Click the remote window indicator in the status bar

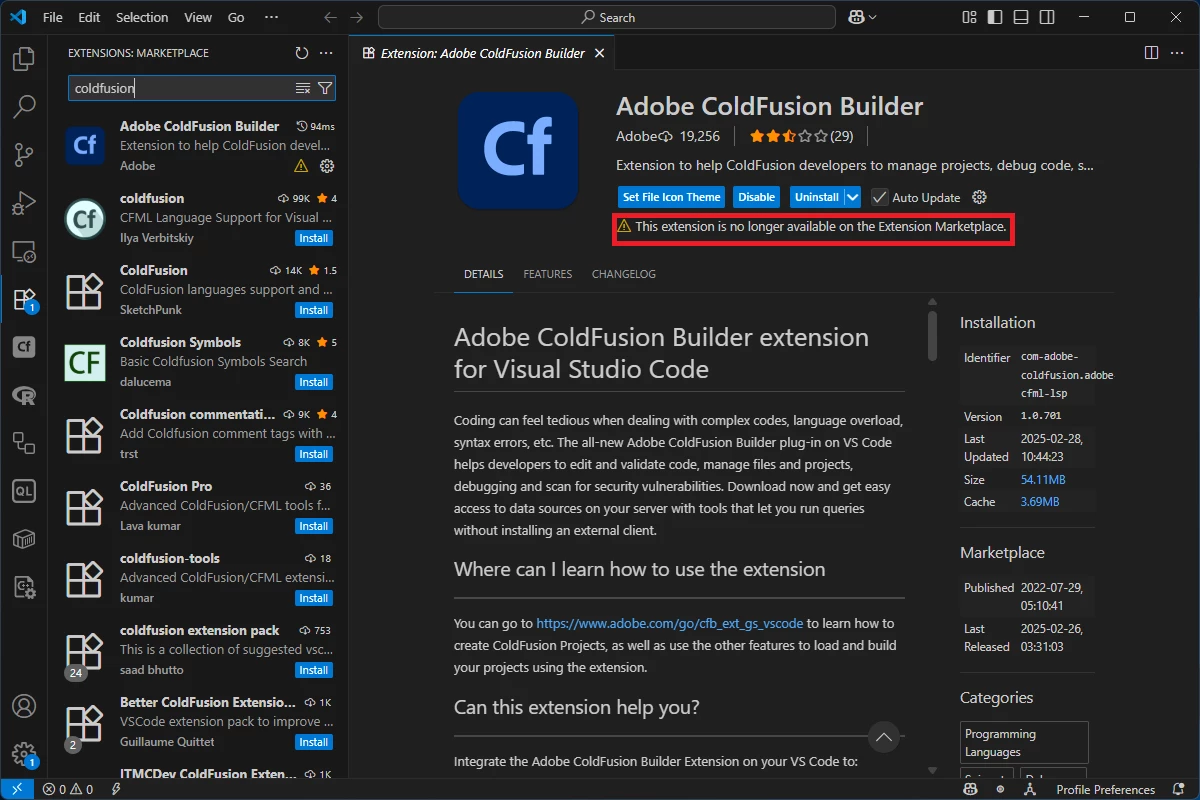coord(17,789)
